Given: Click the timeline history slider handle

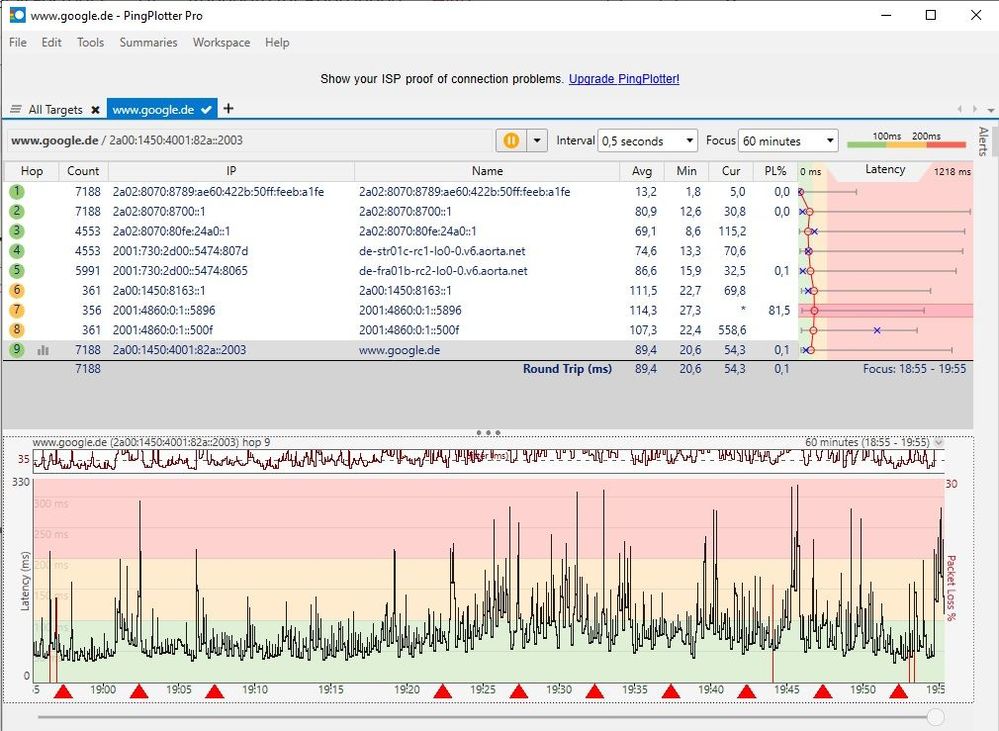Looking at the screenshot, I should click(x=935, y=716).
